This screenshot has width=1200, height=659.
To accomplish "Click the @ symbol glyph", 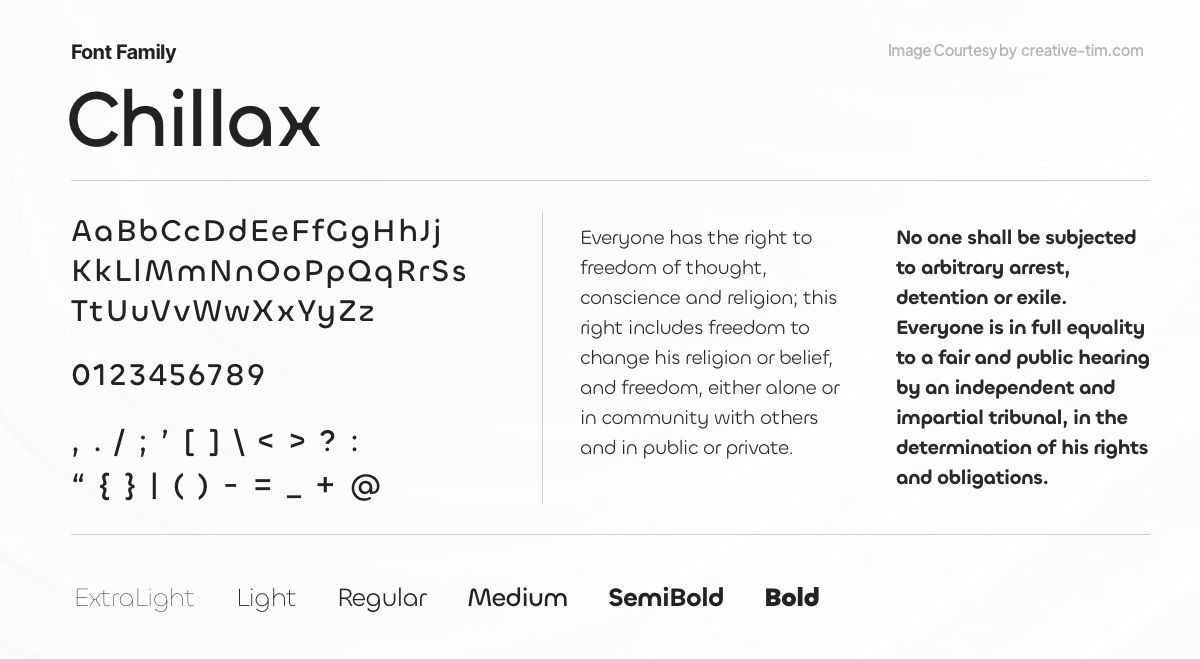I will pos(365,487).
